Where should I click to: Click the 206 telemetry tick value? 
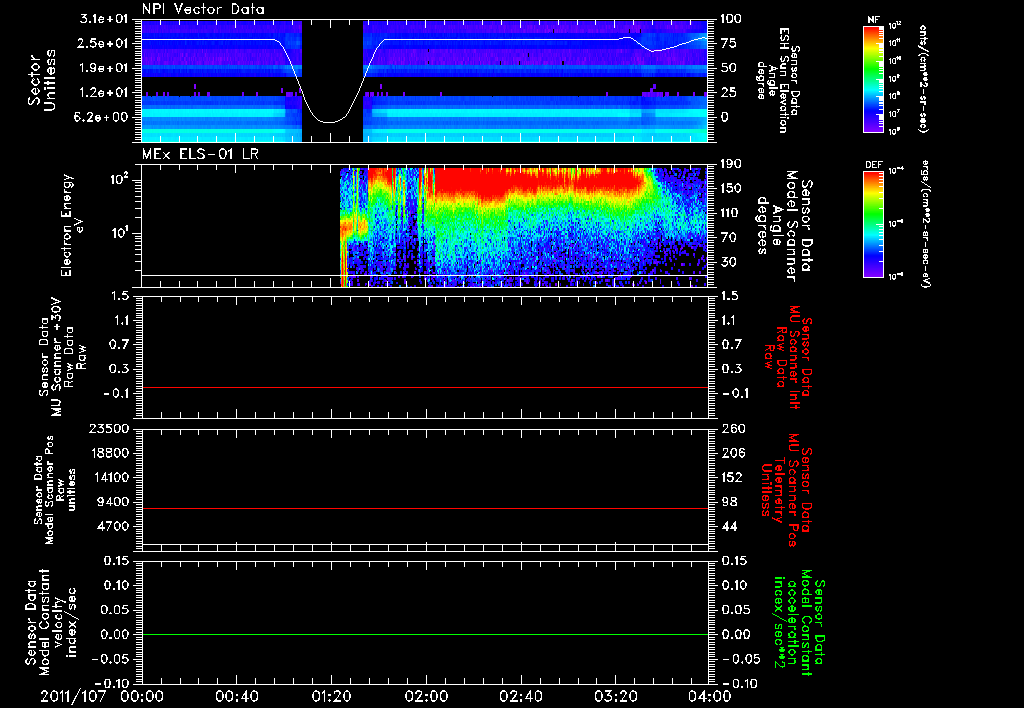pos(731,453)
